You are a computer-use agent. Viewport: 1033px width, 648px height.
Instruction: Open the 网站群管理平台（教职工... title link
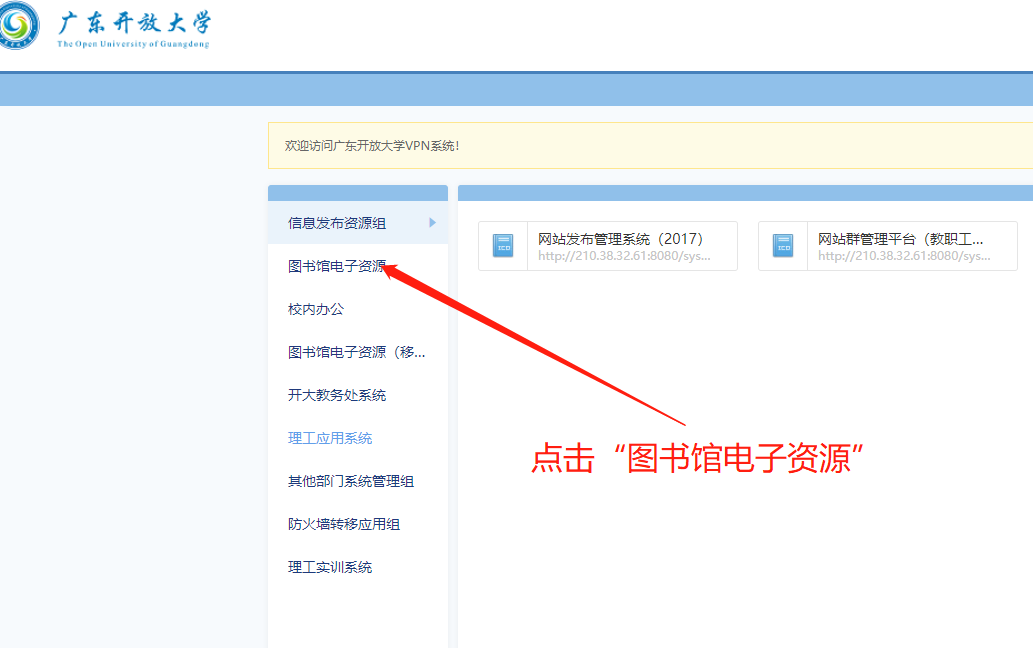click(x=901, y=239)
